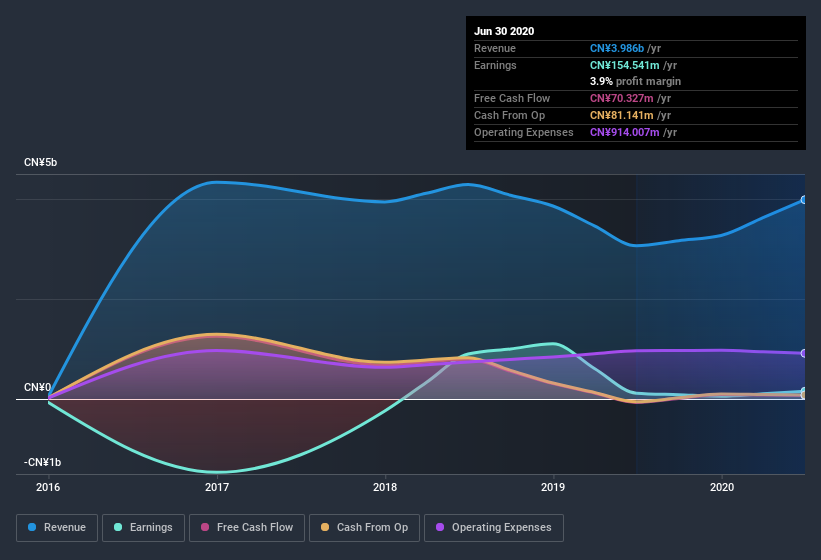
Task: Click the Jun 30 2020 tooltip date
Action: click(504, 31)
